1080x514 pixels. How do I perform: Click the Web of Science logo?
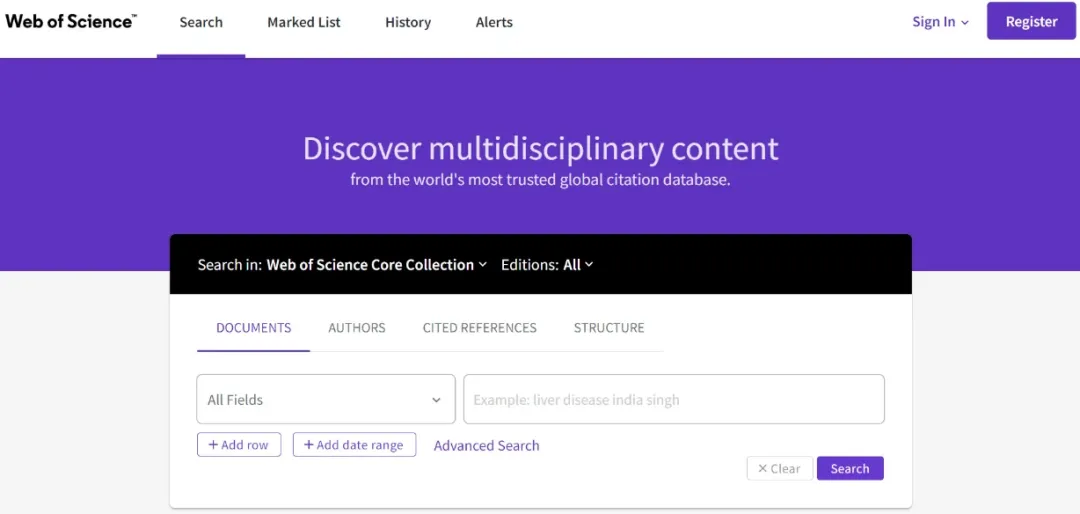[x=71, y=21]
